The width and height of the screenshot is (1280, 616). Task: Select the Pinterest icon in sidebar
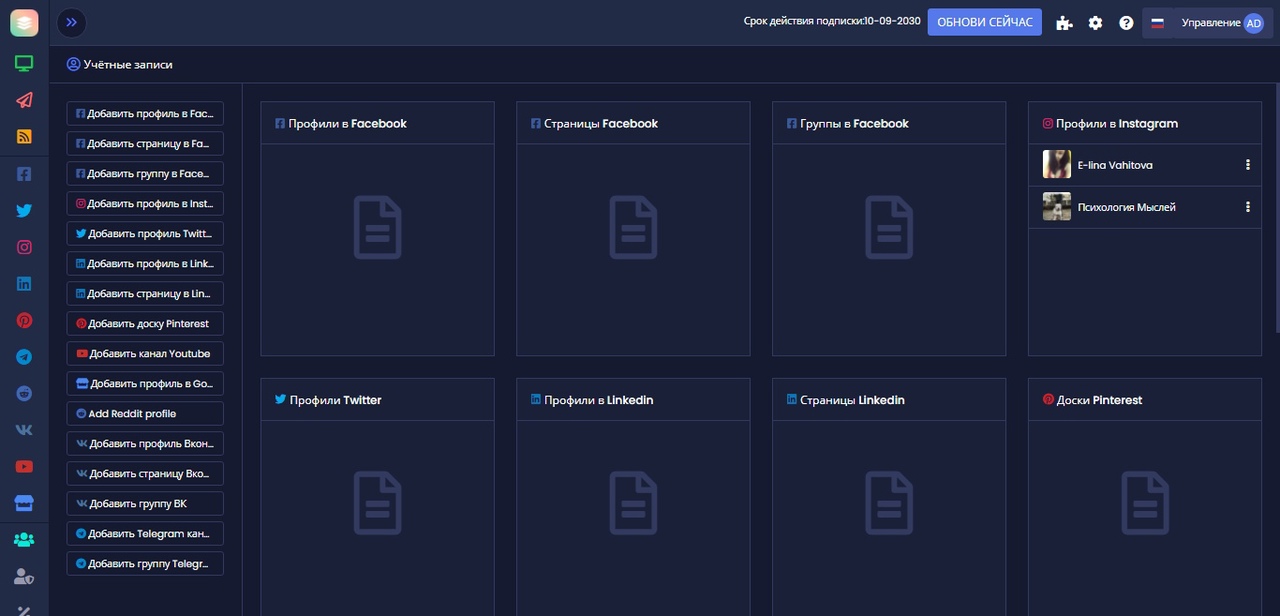[24, 321]
